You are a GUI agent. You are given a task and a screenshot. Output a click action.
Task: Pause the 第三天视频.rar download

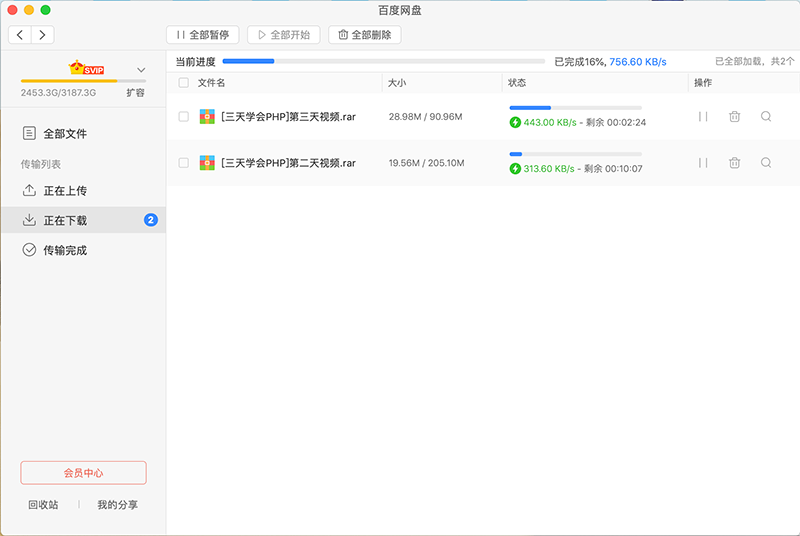click(x=703, y=117)
